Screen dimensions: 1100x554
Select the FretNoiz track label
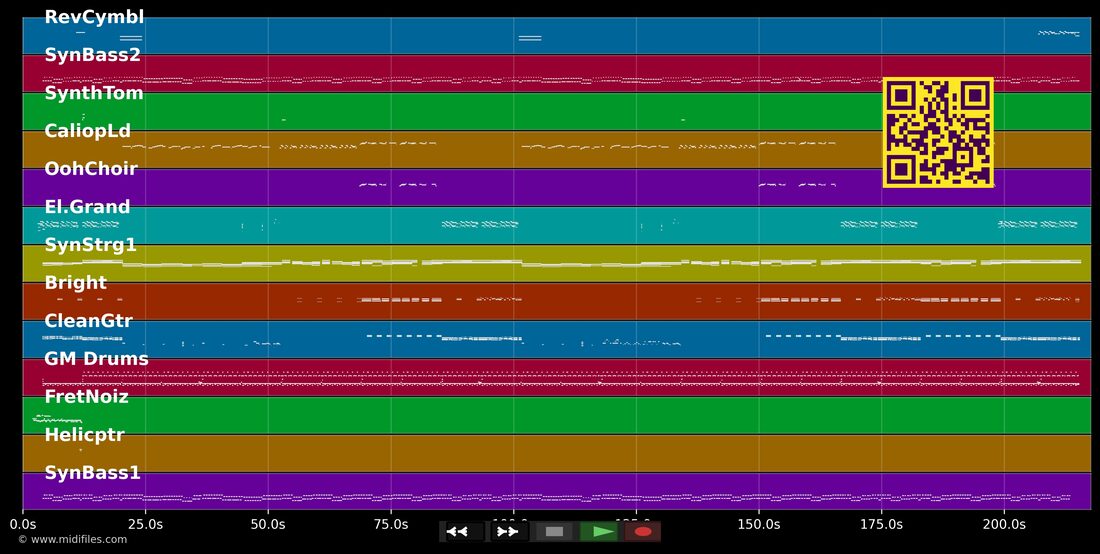pos(87,397)
